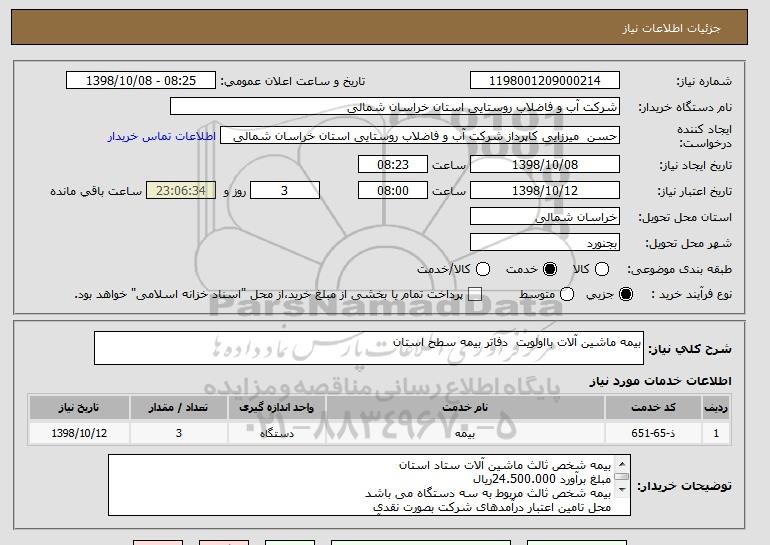Tick the اسناد خزانه اسلامی payment checkbox

coord(474,294)
